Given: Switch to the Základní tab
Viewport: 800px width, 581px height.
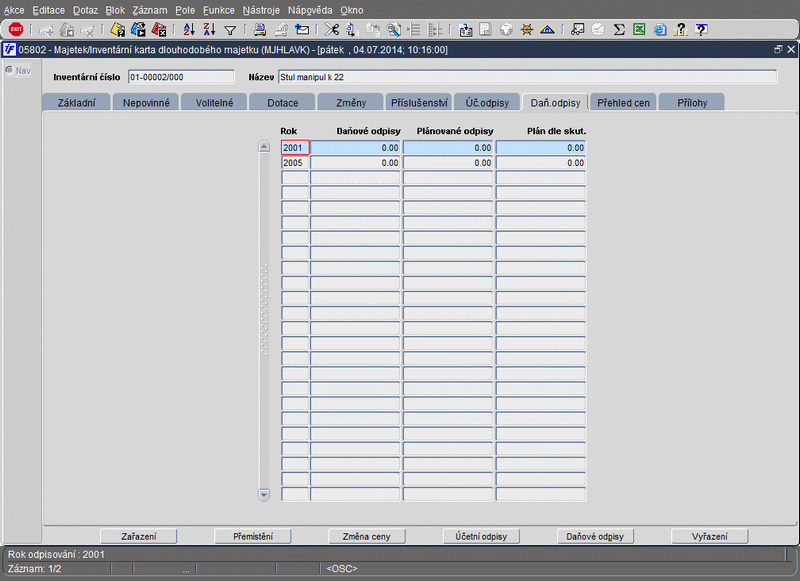Looking at the screenshot, I should coord(77,103).
